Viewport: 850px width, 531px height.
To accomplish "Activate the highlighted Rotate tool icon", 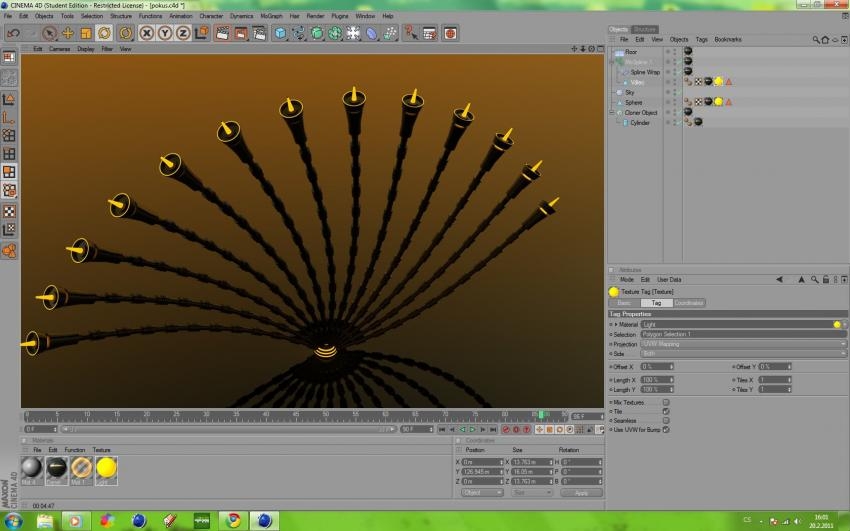I will pos(104,34).
